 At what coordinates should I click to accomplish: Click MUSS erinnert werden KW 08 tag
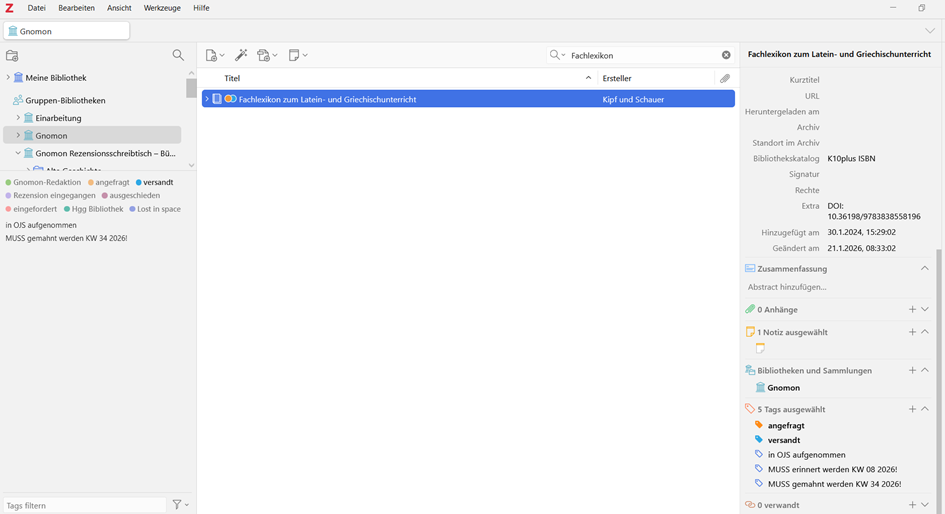point(832,469)
